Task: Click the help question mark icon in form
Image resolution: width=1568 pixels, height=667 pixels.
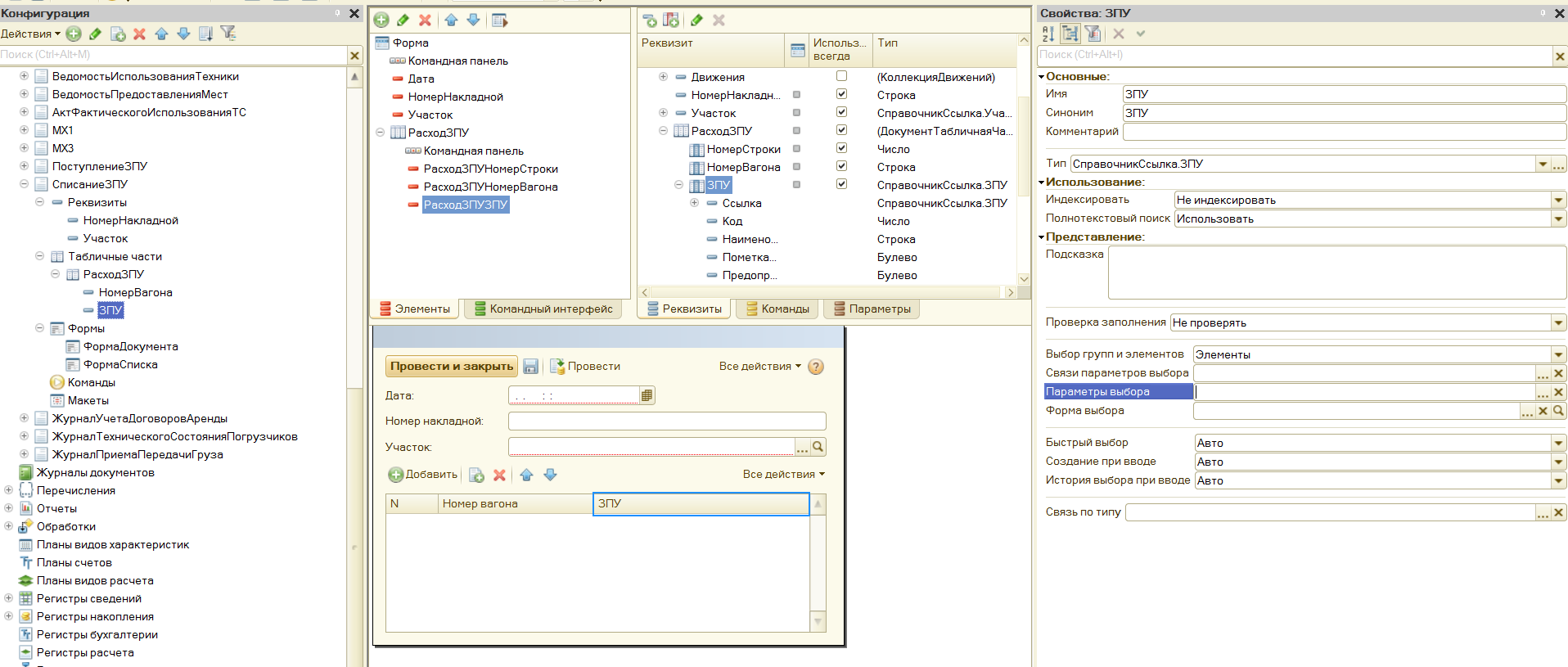Action: click(816, 367)
